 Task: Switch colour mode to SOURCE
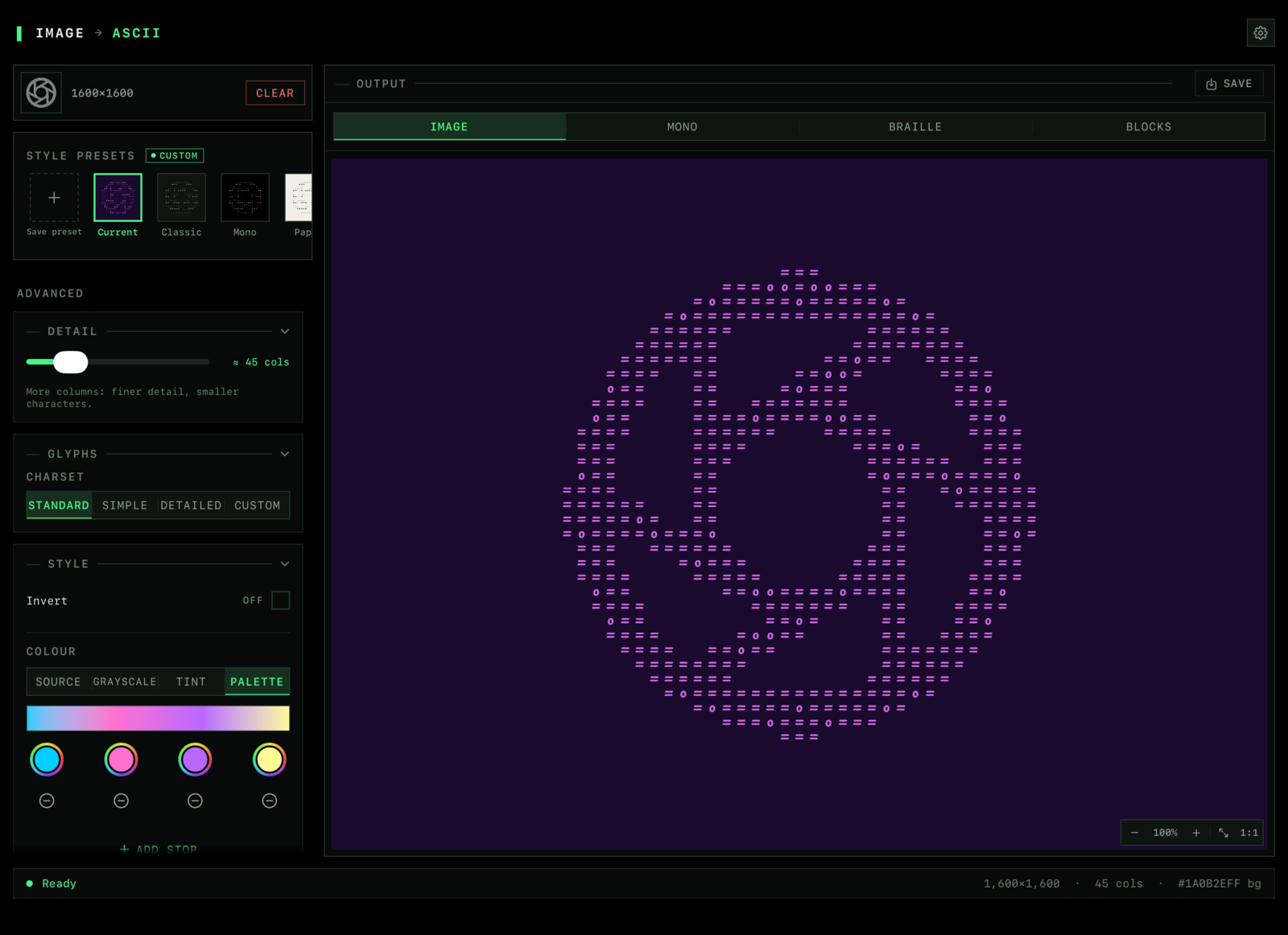pyautogui.click(x=59, y=682)
